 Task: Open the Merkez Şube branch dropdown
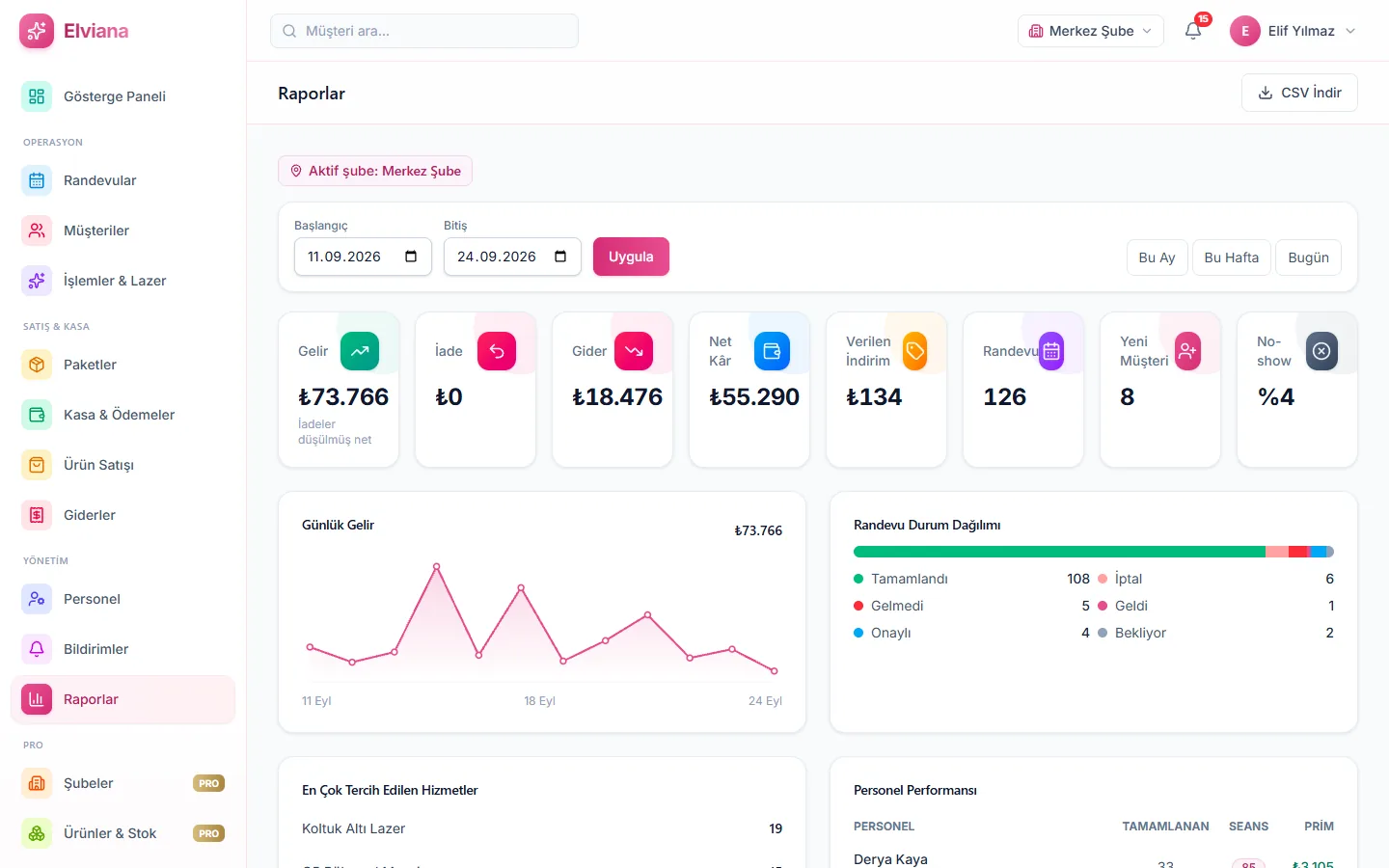(x=1091, y=31)
